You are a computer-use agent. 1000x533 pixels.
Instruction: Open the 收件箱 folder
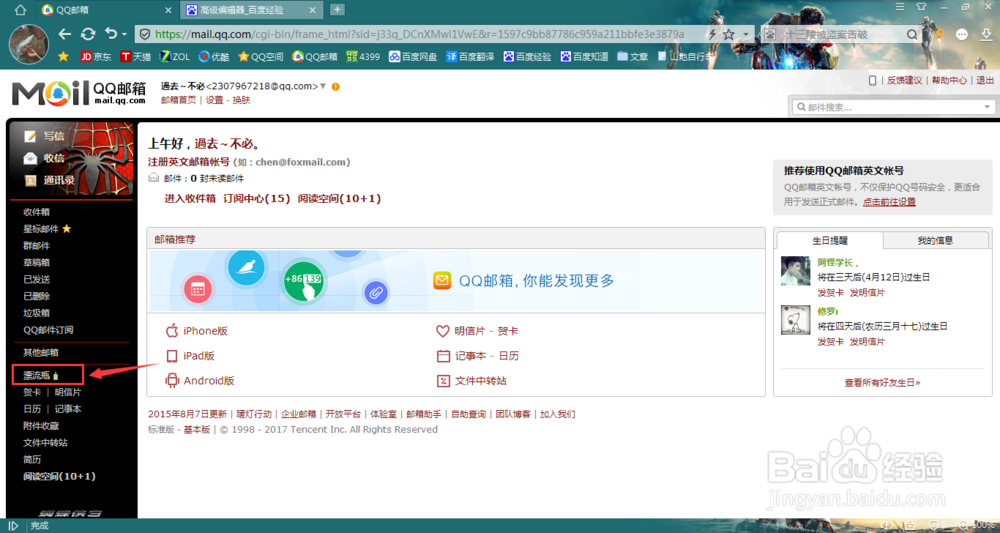(x=37, y=212)
